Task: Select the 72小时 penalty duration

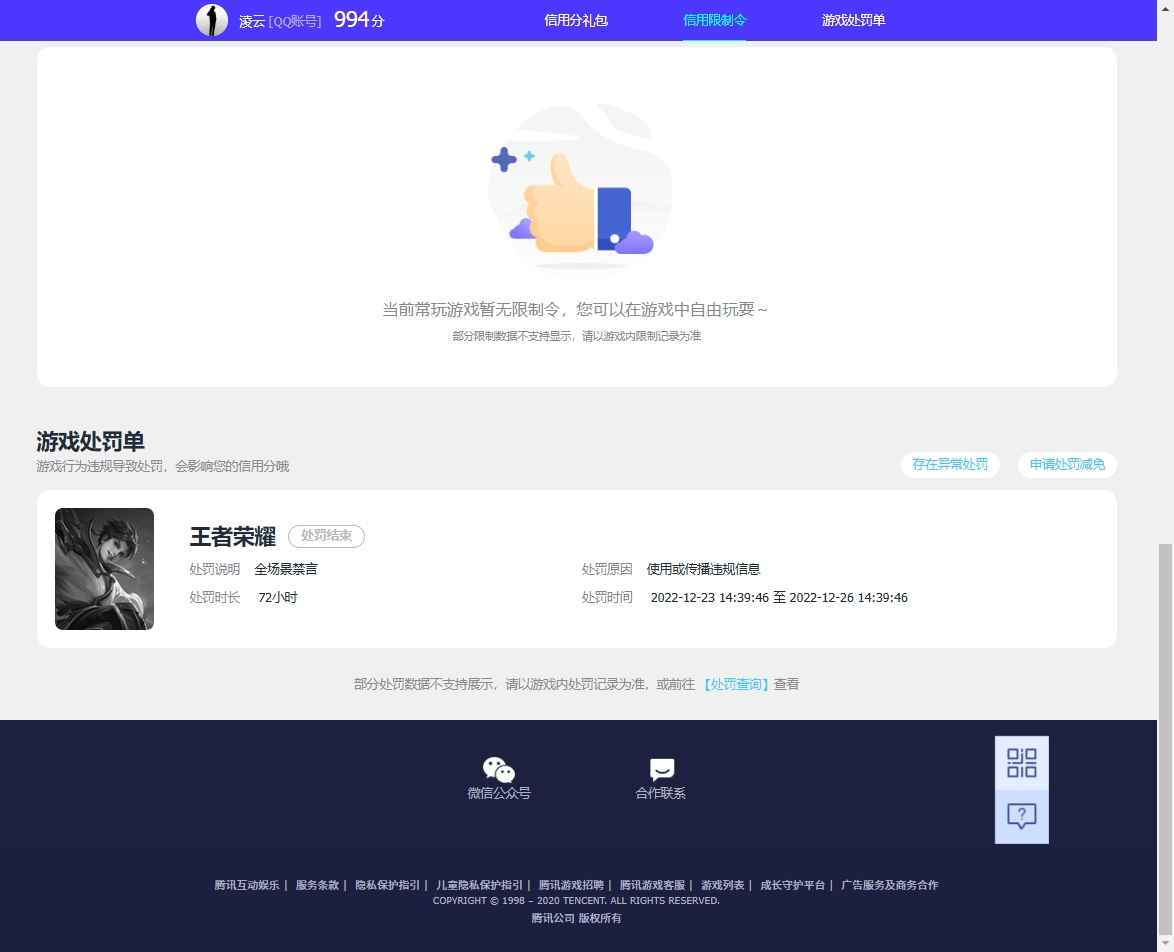Action: coord(278,597)
